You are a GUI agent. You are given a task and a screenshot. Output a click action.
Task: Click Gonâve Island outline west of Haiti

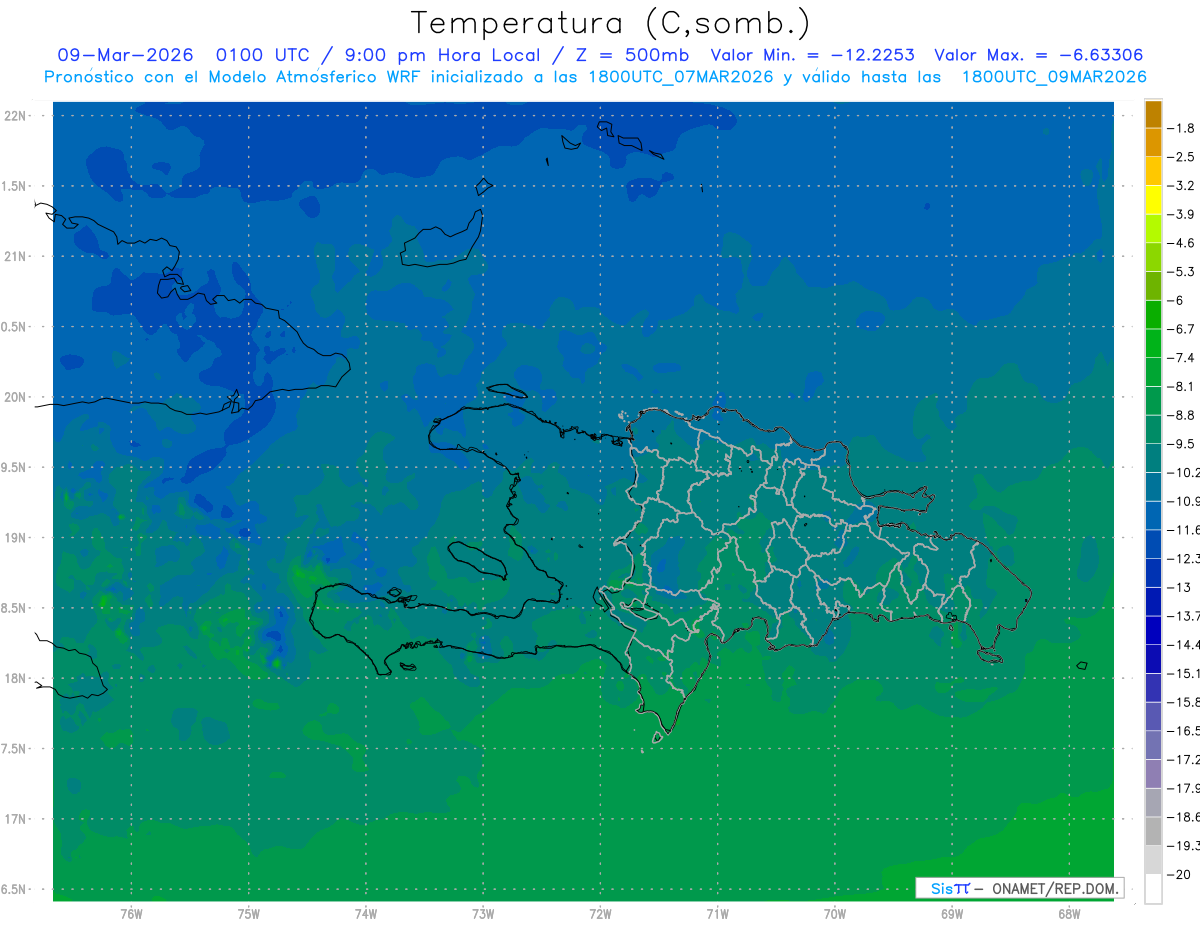477,559
